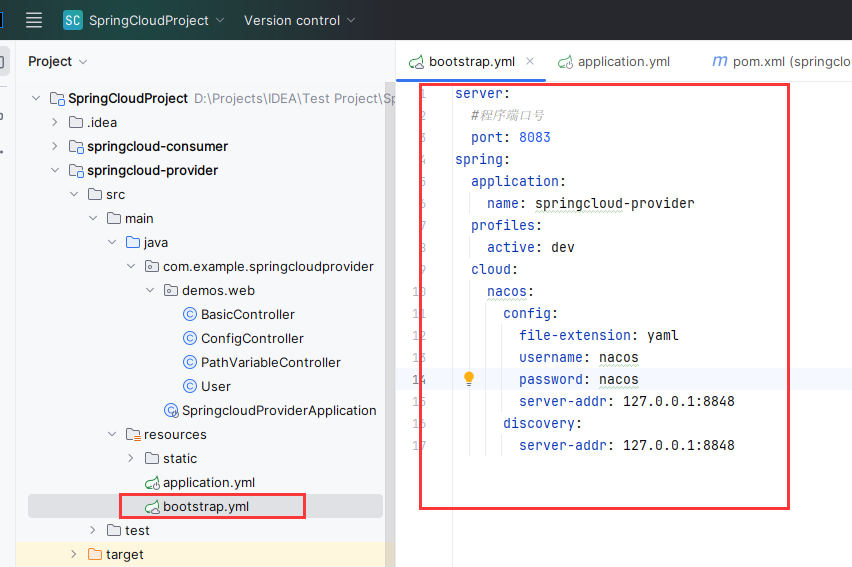Screen dimensions: 852x567
Task: Click the SC project badge icon
Action: point(72,20)
